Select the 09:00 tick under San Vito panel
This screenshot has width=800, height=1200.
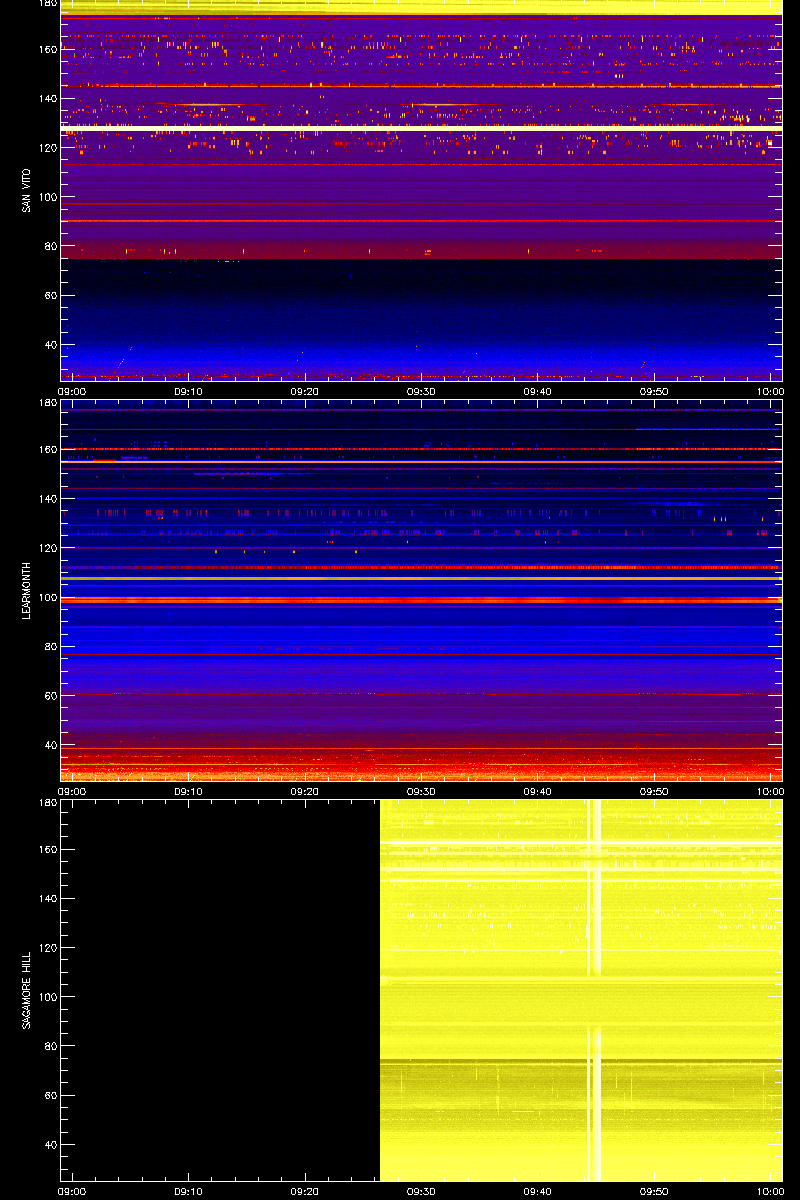[x=72, y=391]
